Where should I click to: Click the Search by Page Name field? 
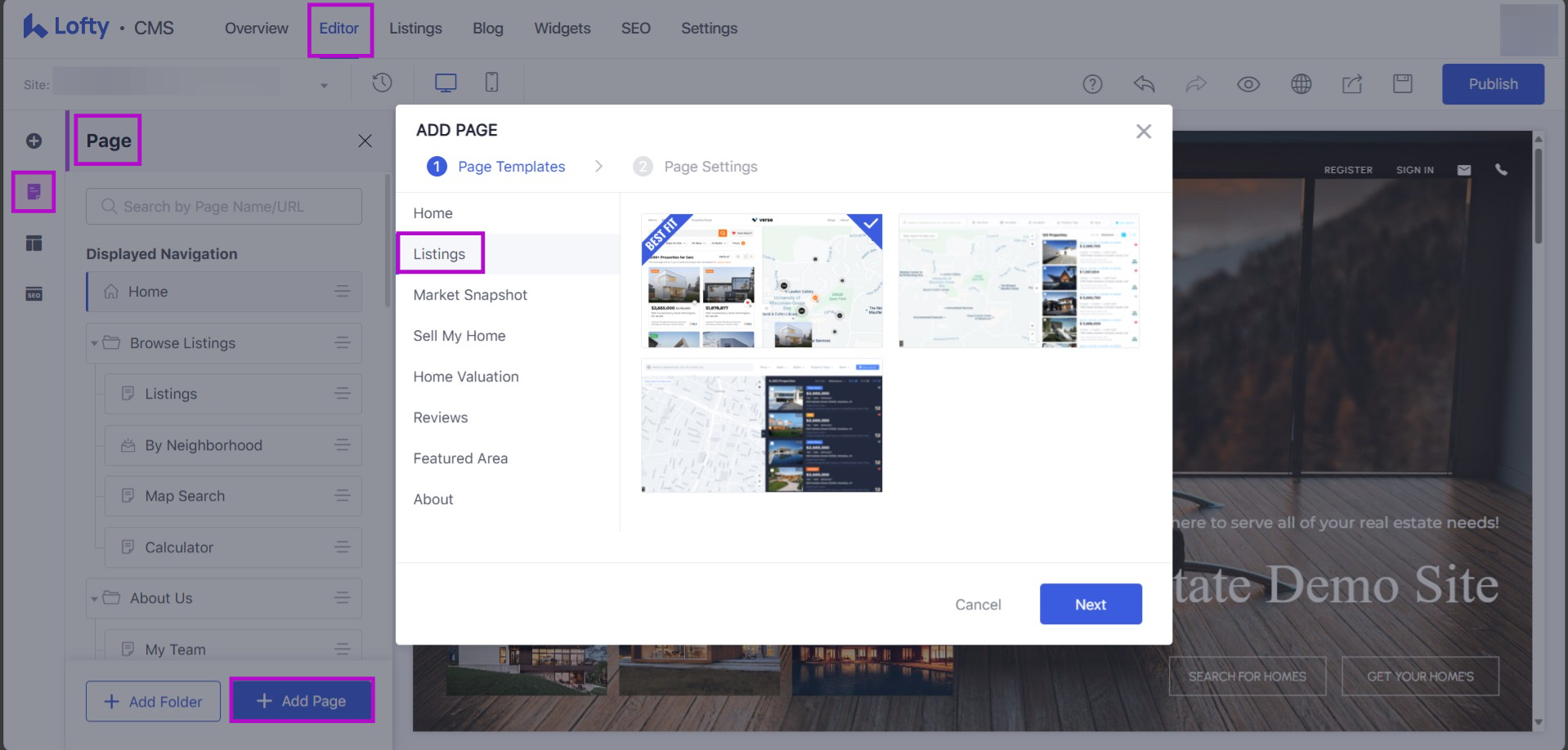[x=224, y=207]
